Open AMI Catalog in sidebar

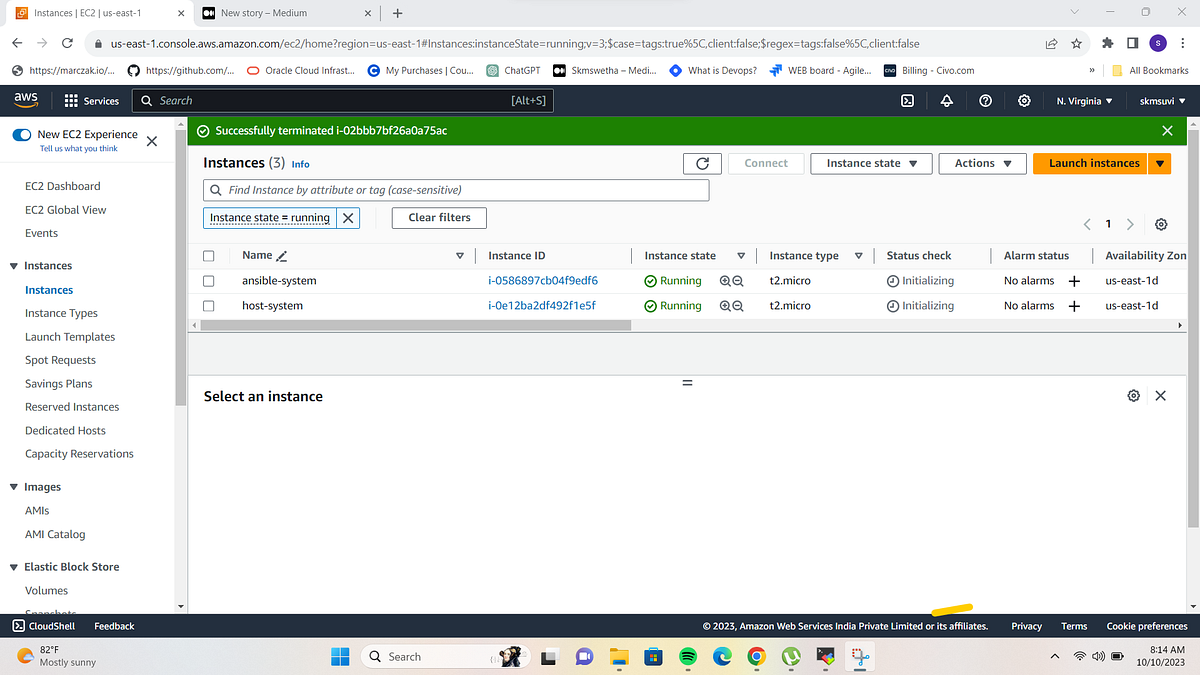point(55,534)
